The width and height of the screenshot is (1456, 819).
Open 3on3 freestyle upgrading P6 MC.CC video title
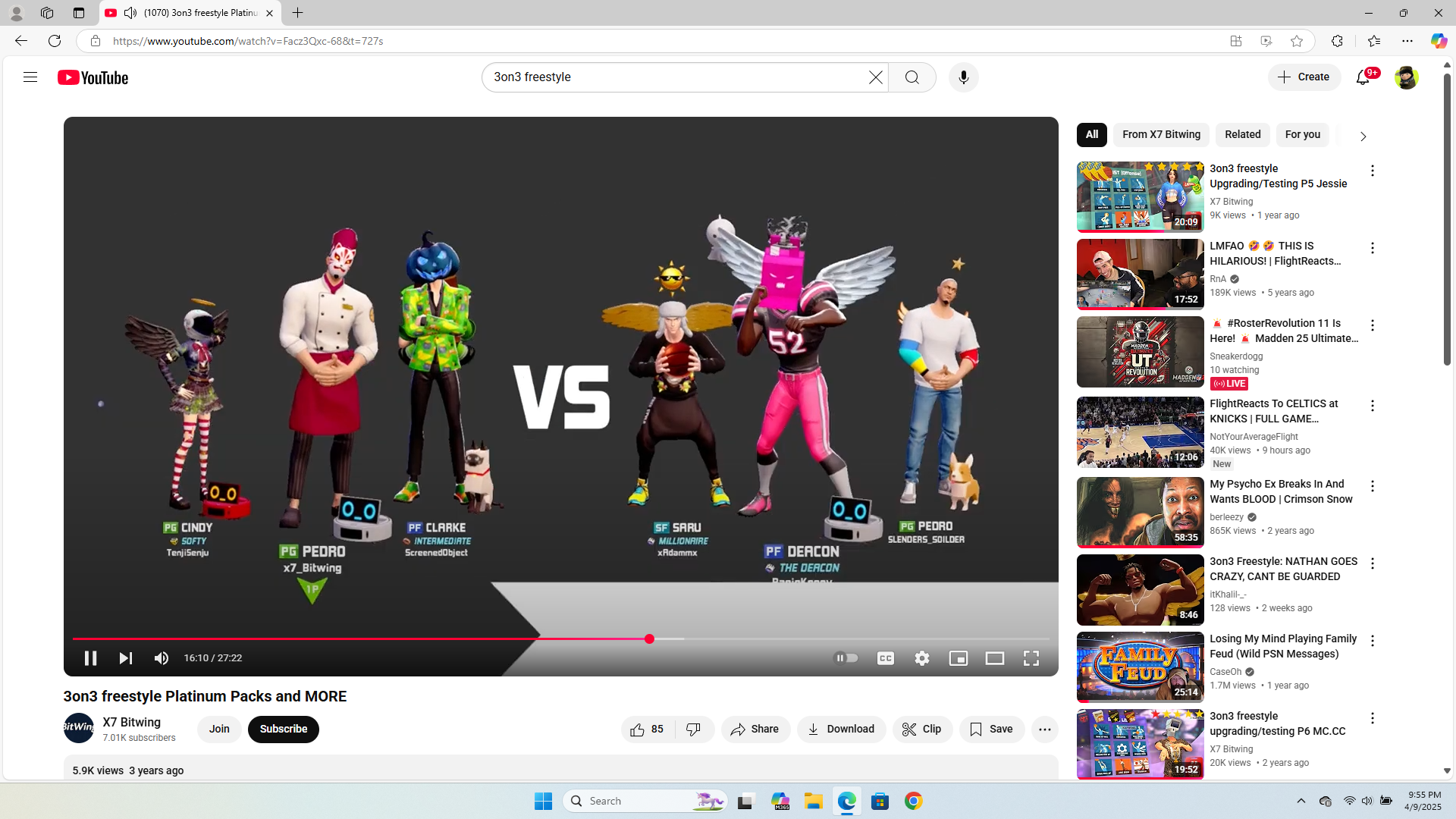pyautogui.click(x=1278, y=723)
